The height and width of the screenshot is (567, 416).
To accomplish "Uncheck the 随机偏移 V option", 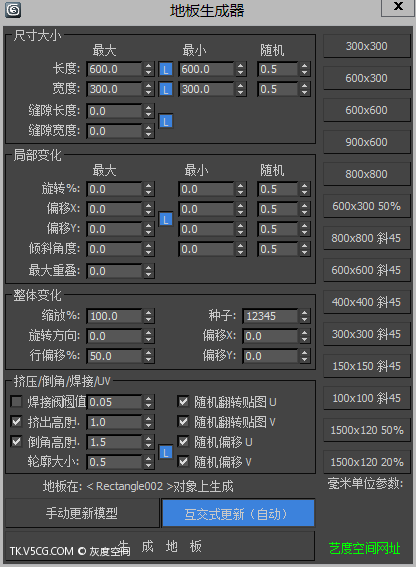I will [x=183, y=461].
